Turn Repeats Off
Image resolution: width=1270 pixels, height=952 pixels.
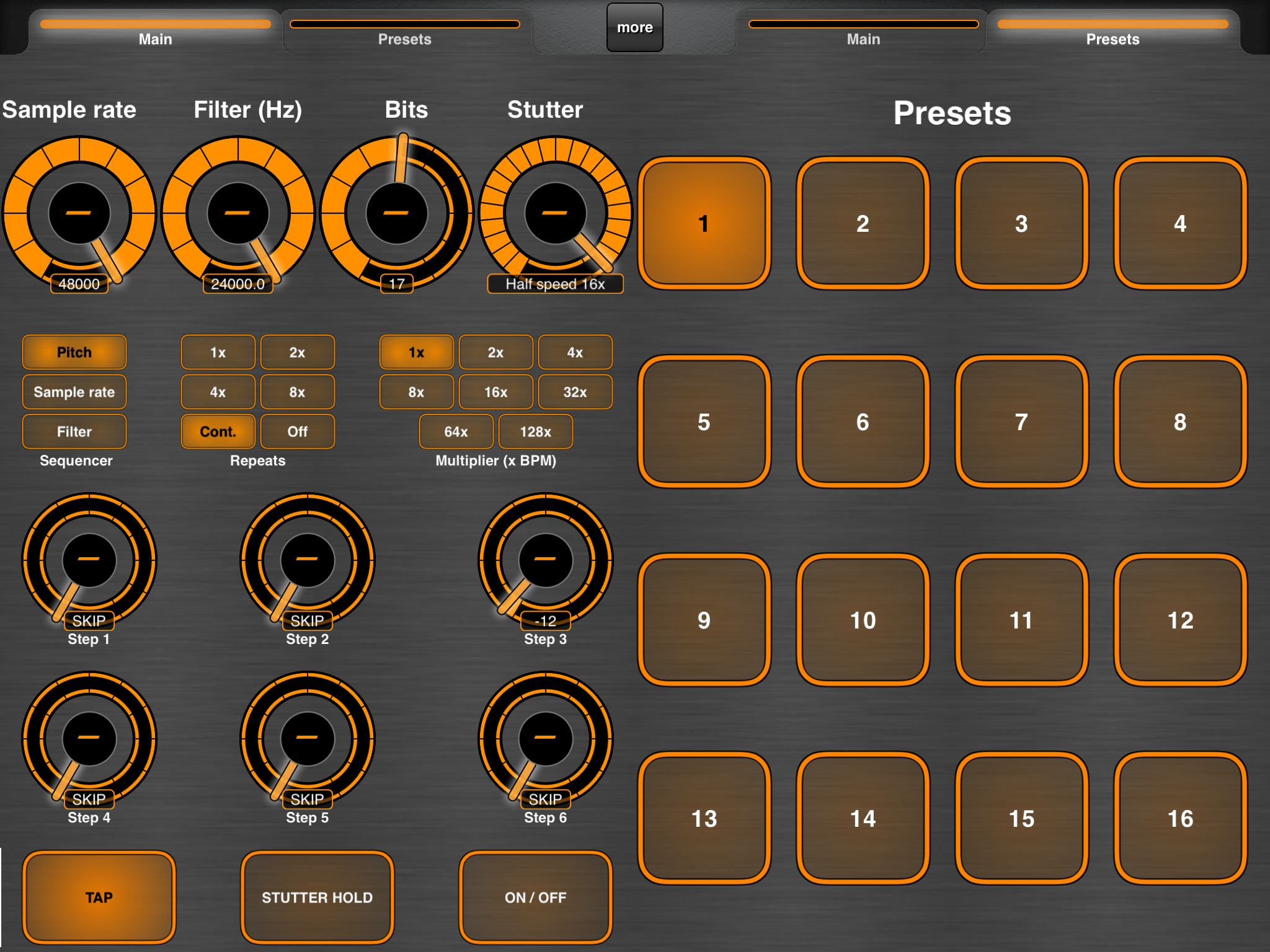[298, 431]
